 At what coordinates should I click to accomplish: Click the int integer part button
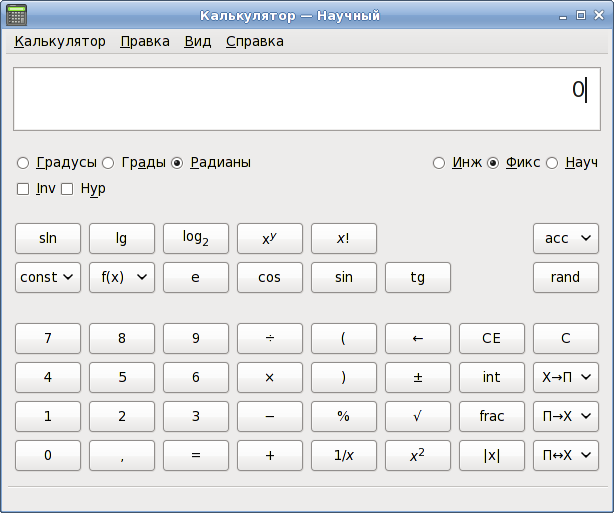pos(492,378)
